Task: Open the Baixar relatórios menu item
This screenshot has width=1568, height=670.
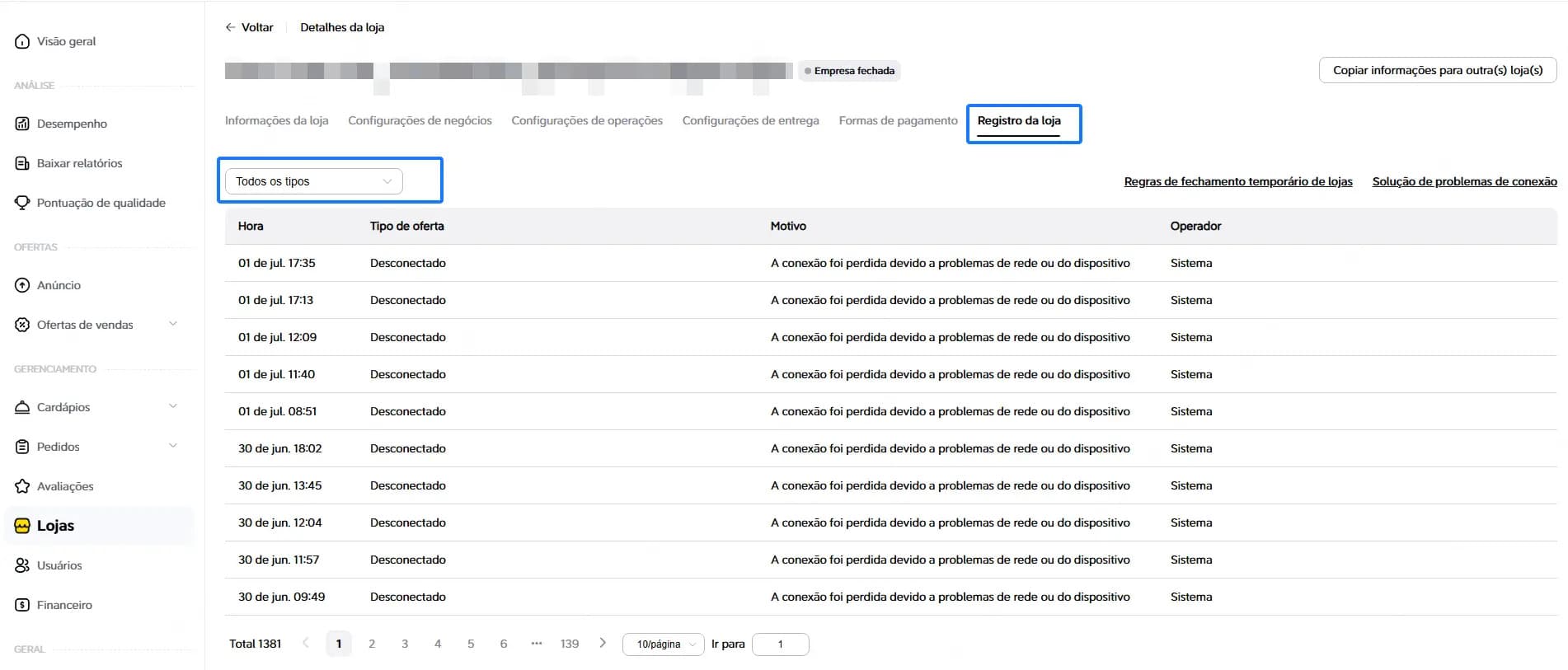Action: (99, 163)
